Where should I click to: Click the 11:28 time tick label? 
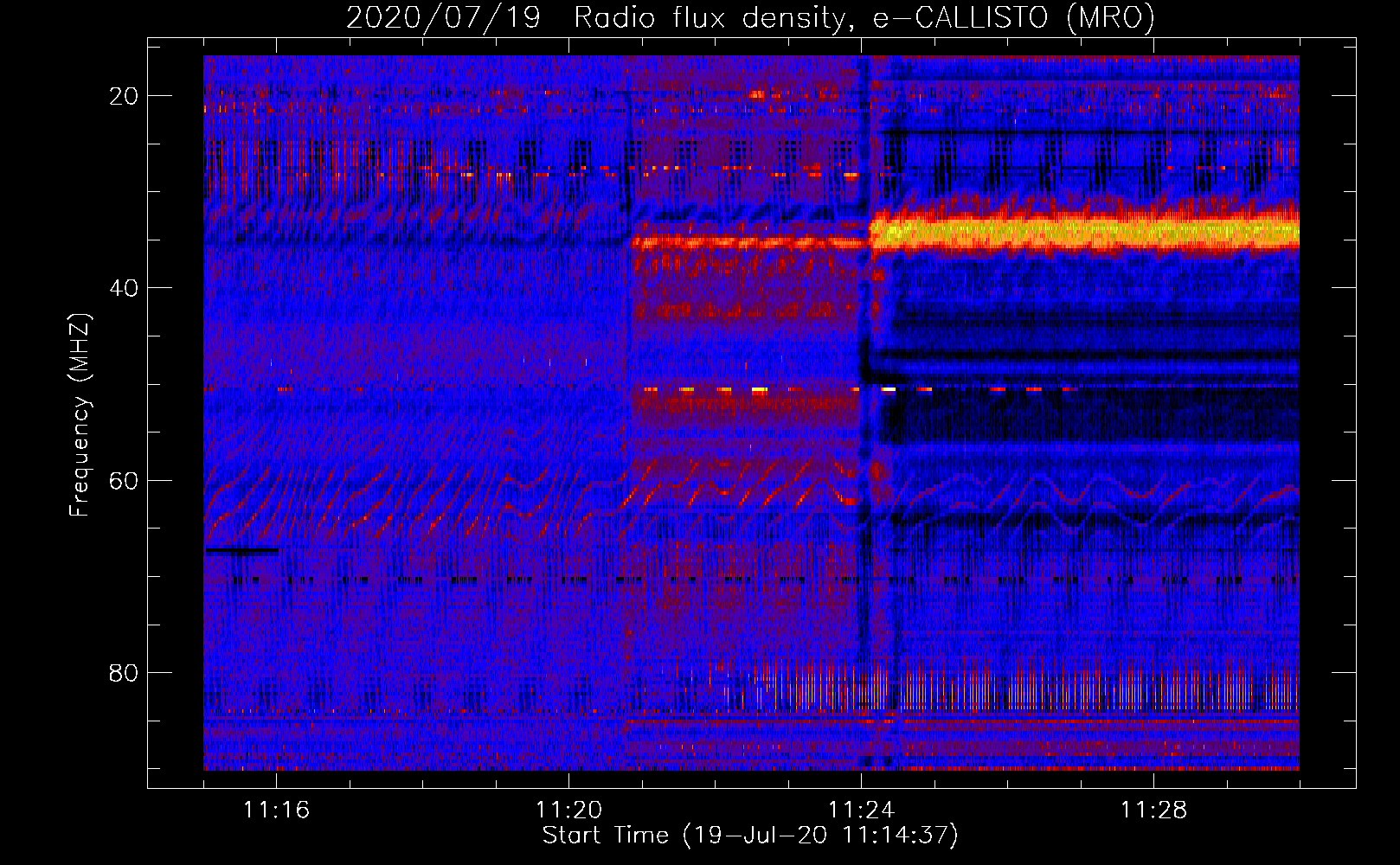(x=1153, y=811)
